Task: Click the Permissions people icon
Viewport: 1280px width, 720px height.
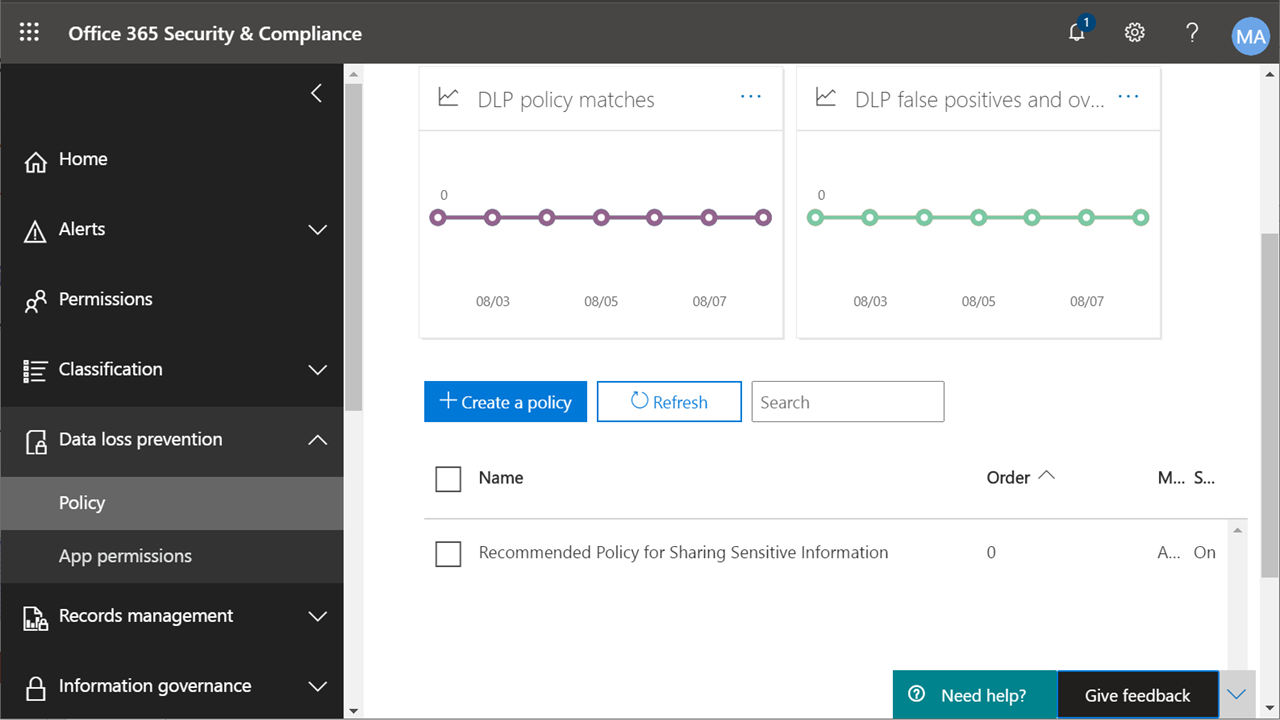Action: (x=36, y=301)
